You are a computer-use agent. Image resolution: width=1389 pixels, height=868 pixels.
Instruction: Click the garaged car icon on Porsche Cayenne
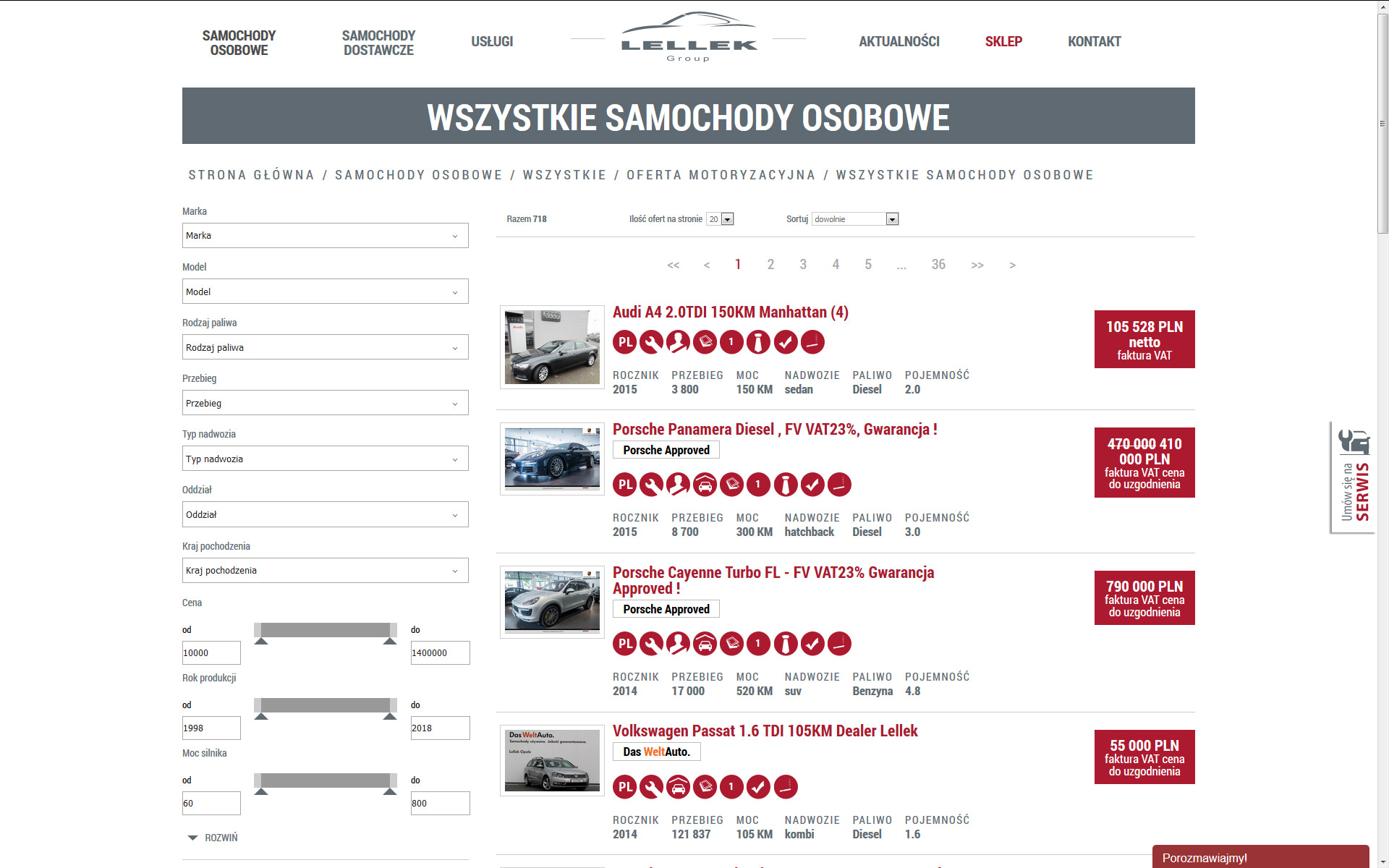click(705, 644)
